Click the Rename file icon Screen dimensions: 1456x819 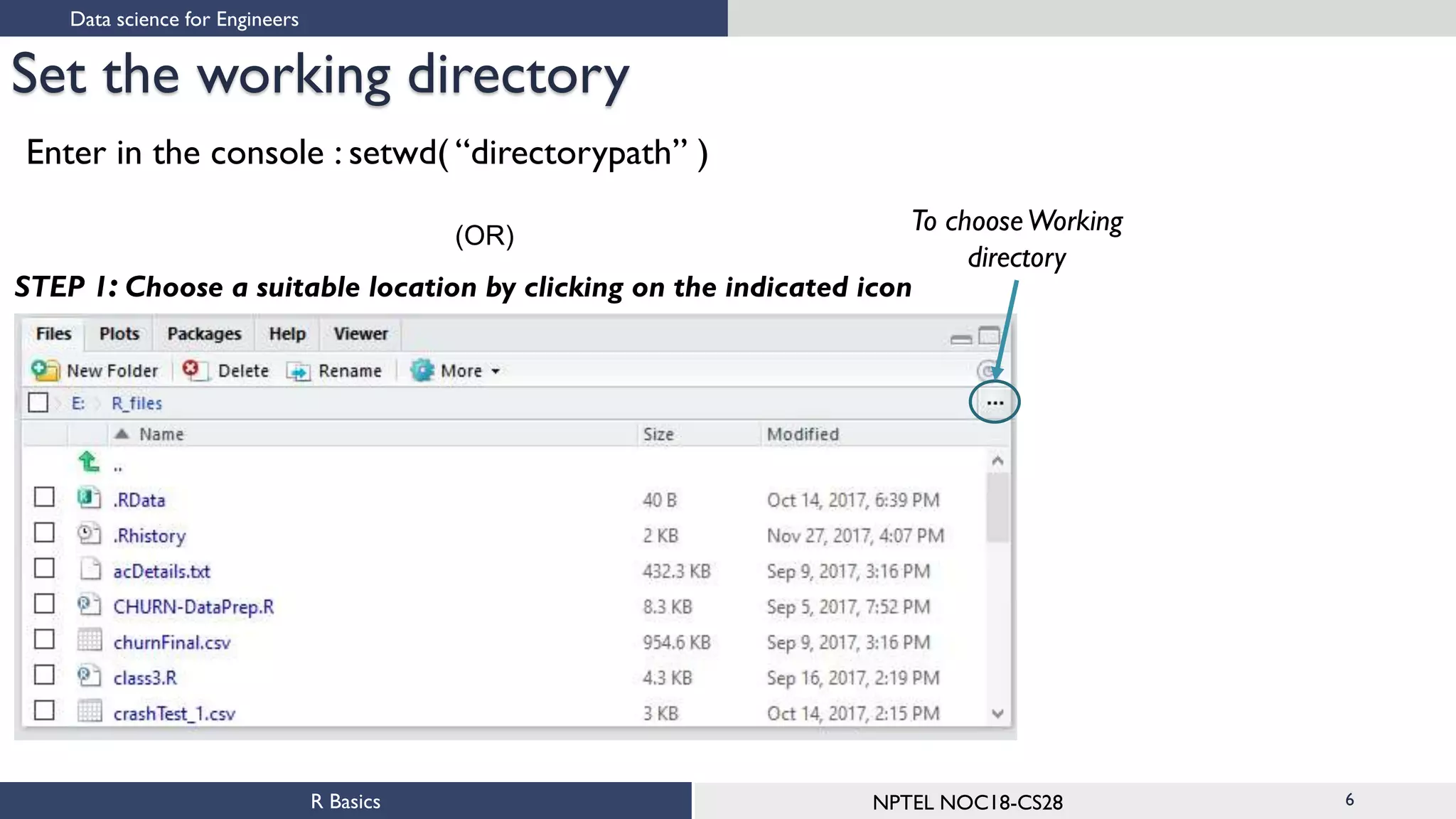(x=299, y=371)
